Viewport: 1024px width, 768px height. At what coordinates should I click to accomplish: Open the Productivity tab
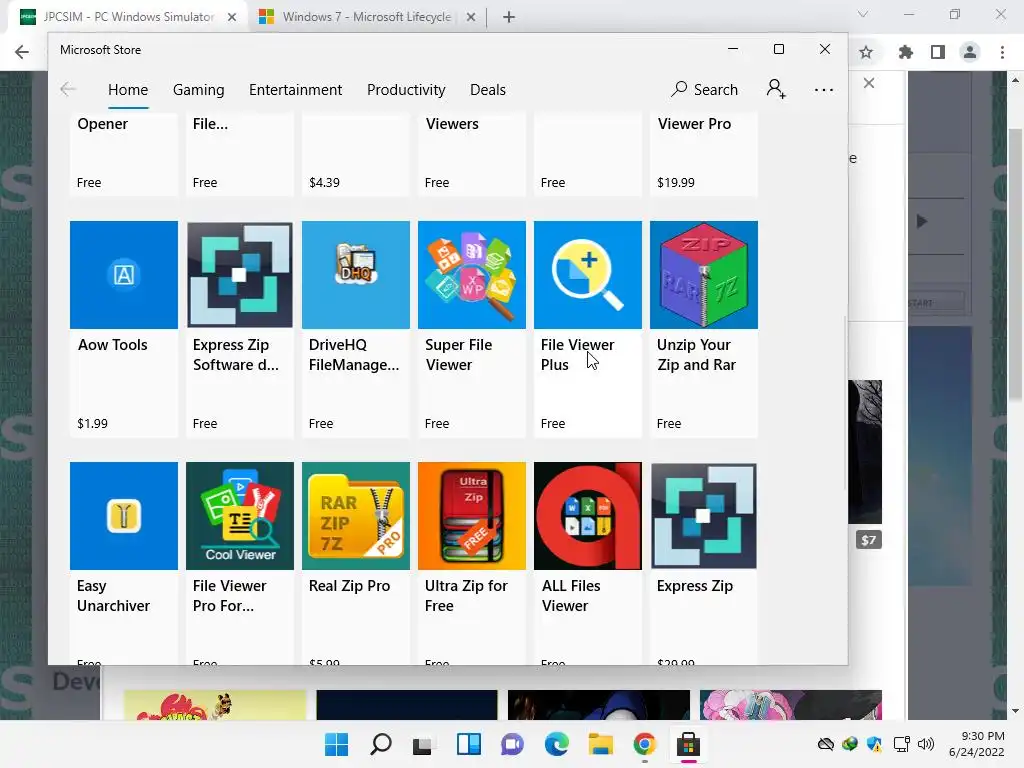[406, 89]
